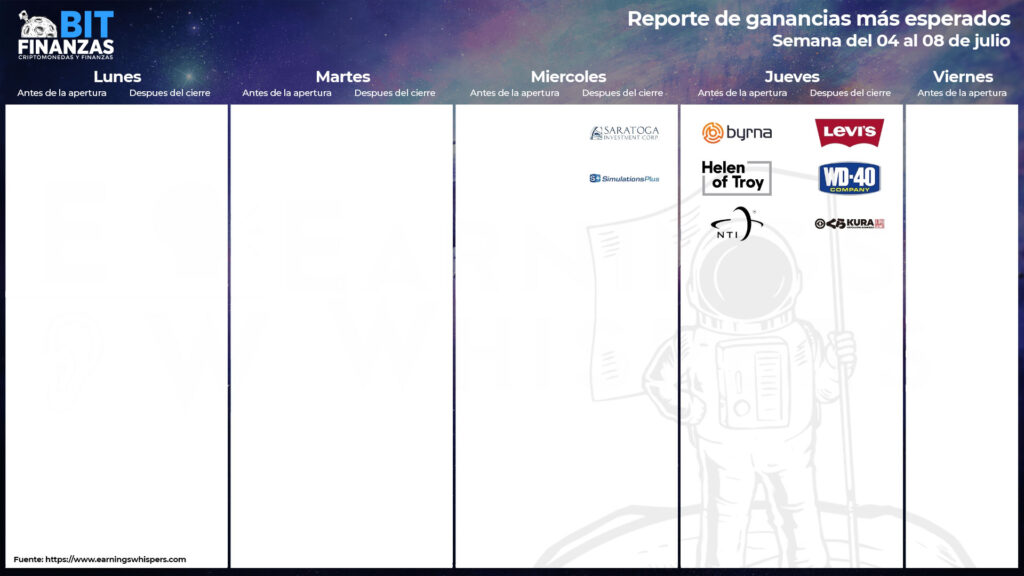Click the Byrna company logo
The image size is (1024, 576).
click(x=737, y=133)
